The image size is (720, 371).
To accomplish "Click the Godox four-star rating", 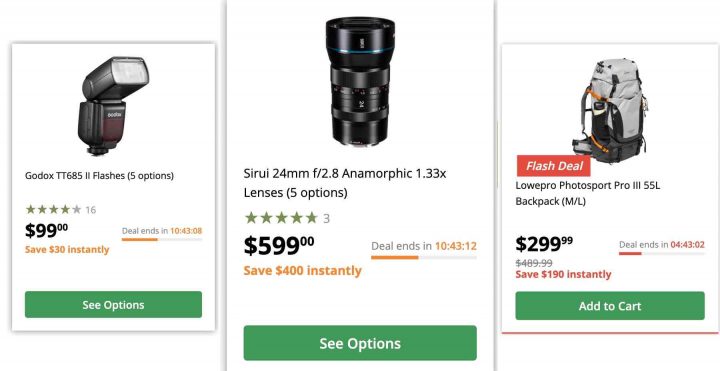I will tap(53, 210).
